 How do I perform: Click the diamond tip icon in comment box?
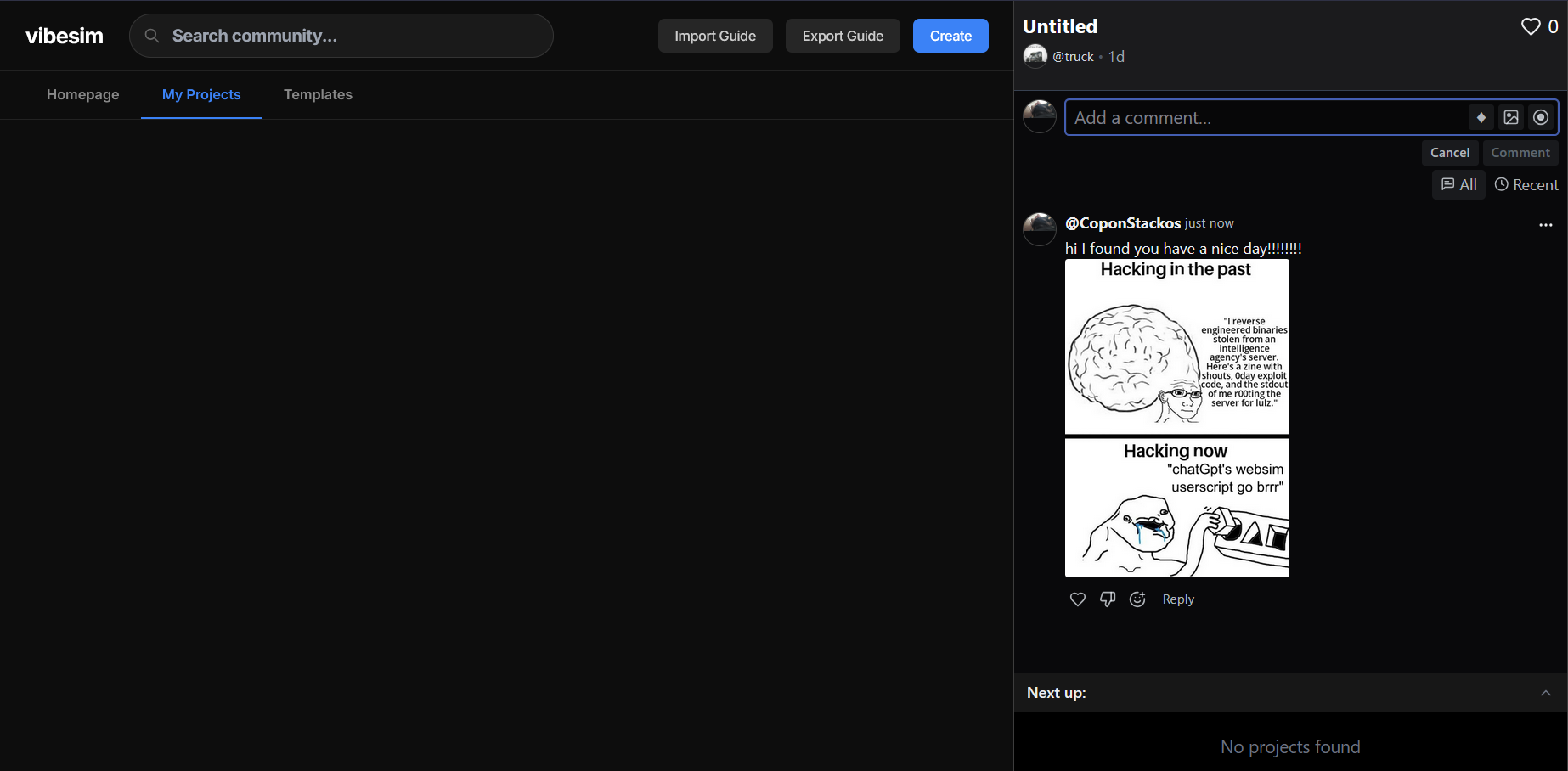1481,118
